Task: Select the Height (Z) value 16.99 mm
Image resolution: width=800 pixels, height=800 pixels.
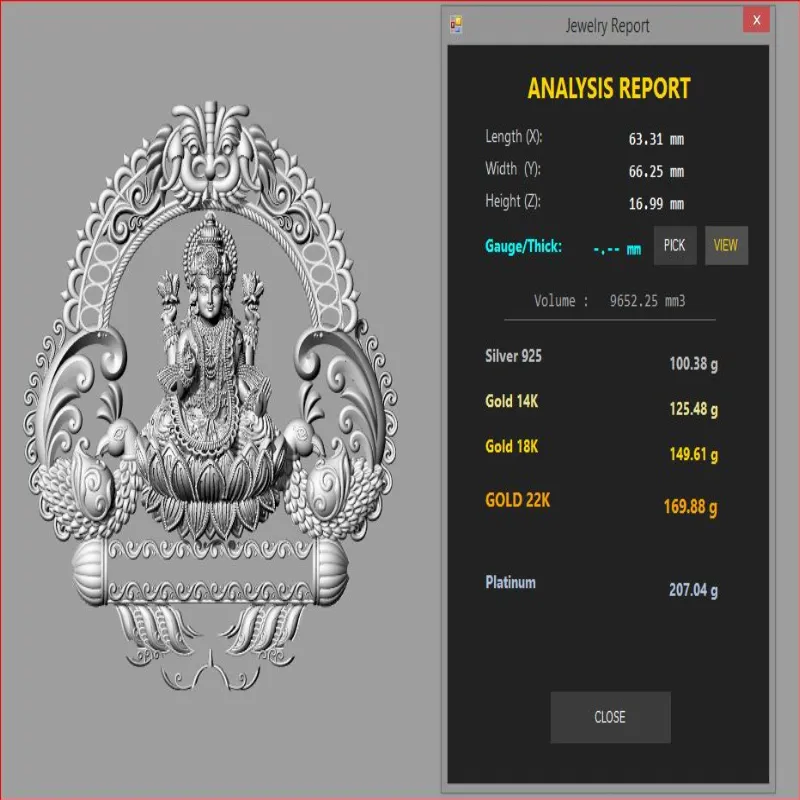Action: 656,204
